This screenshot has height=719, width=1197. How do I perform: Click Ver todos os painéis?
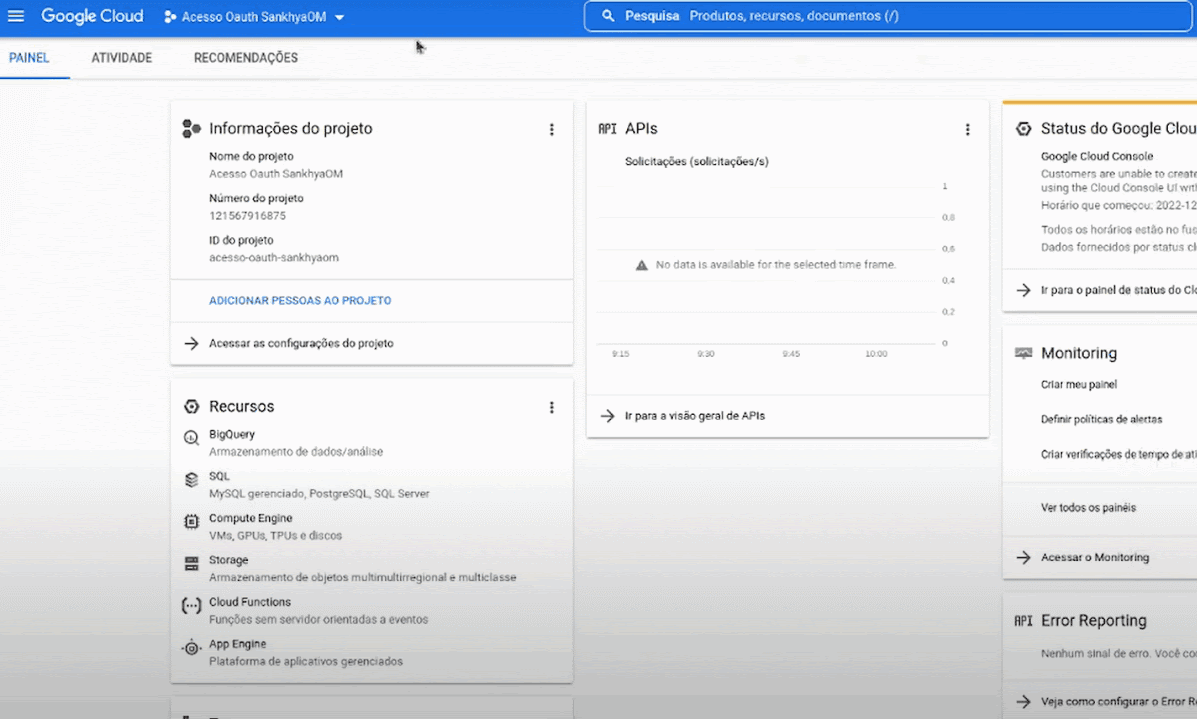tap(1089, 508)
